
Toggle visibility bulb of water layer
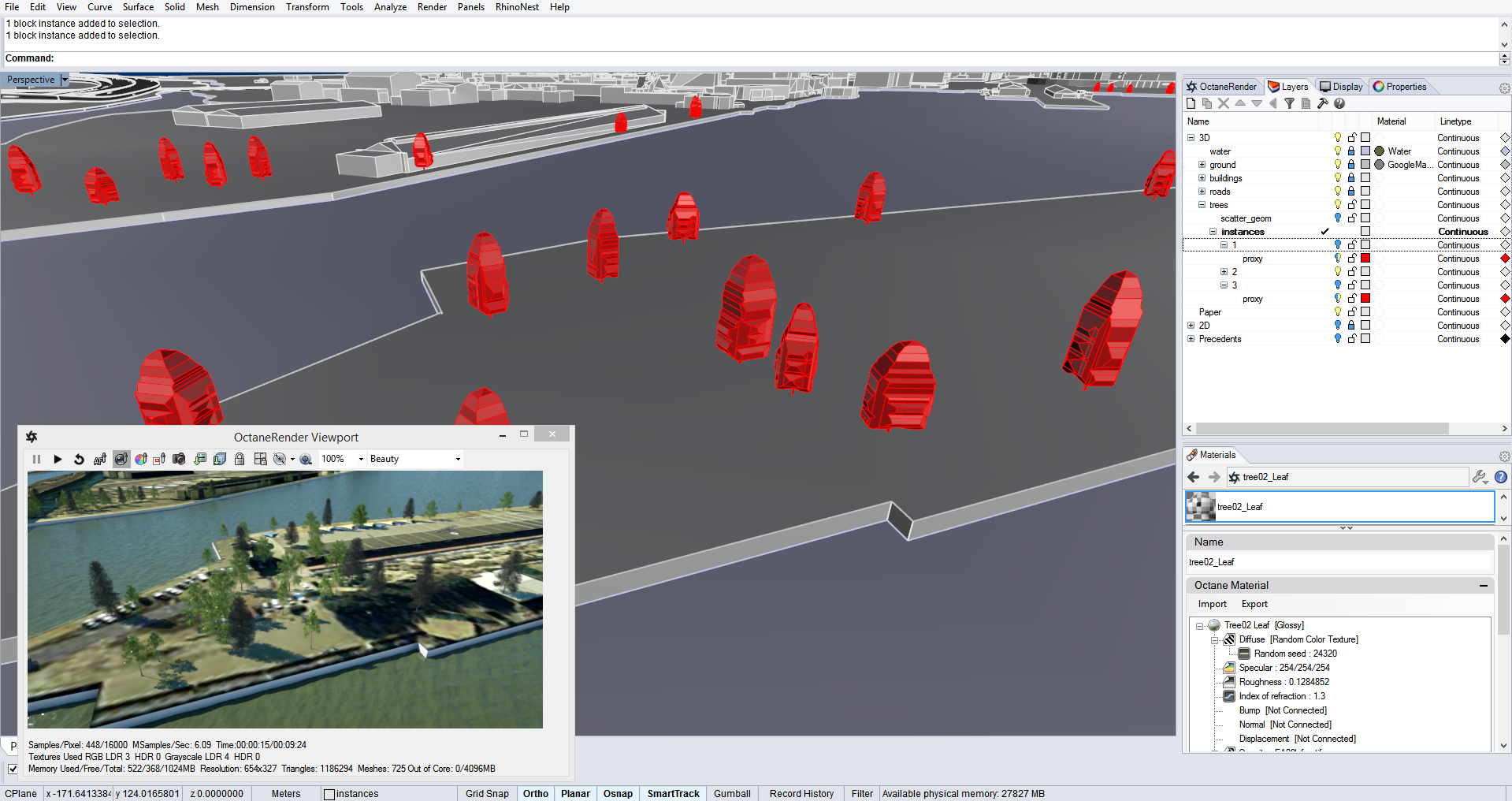click(x=1337, y=151)
